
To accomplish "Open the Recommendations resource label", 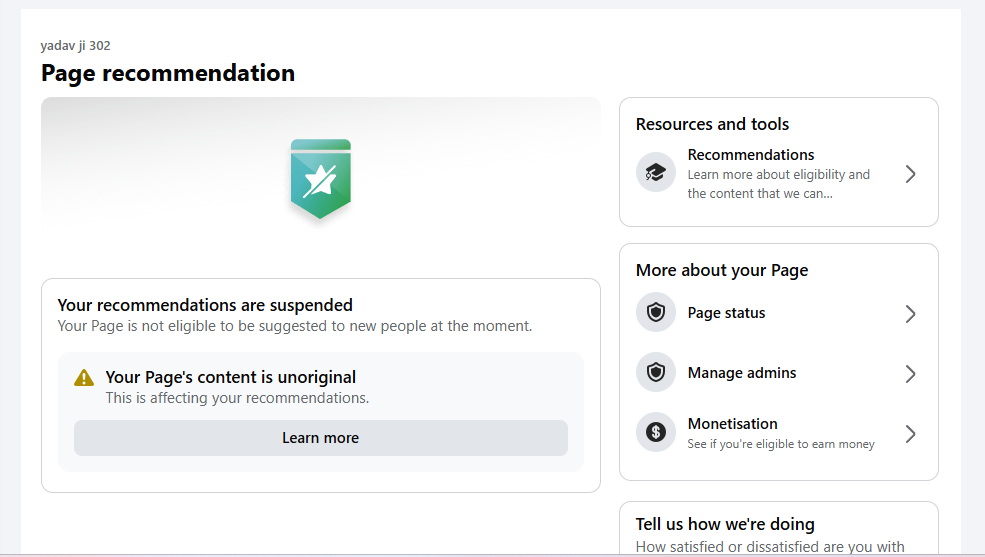I will coord(751,155).
